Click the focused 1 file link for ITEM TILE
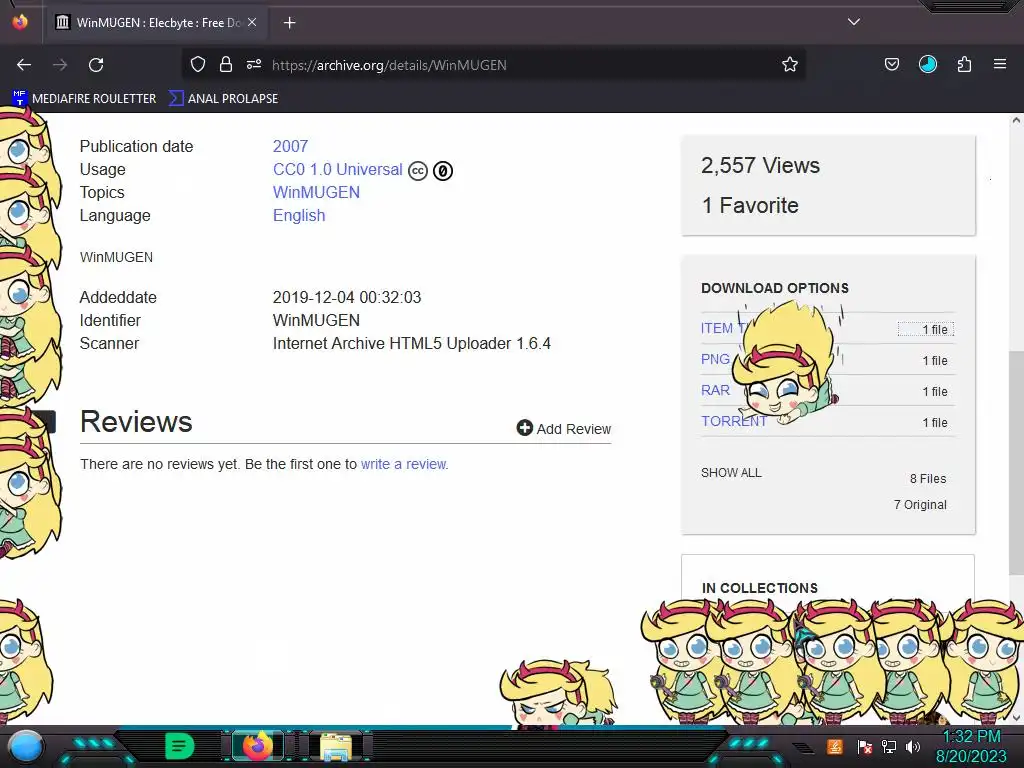Viewport: 1024px width, 768px height. pos(925,329)
